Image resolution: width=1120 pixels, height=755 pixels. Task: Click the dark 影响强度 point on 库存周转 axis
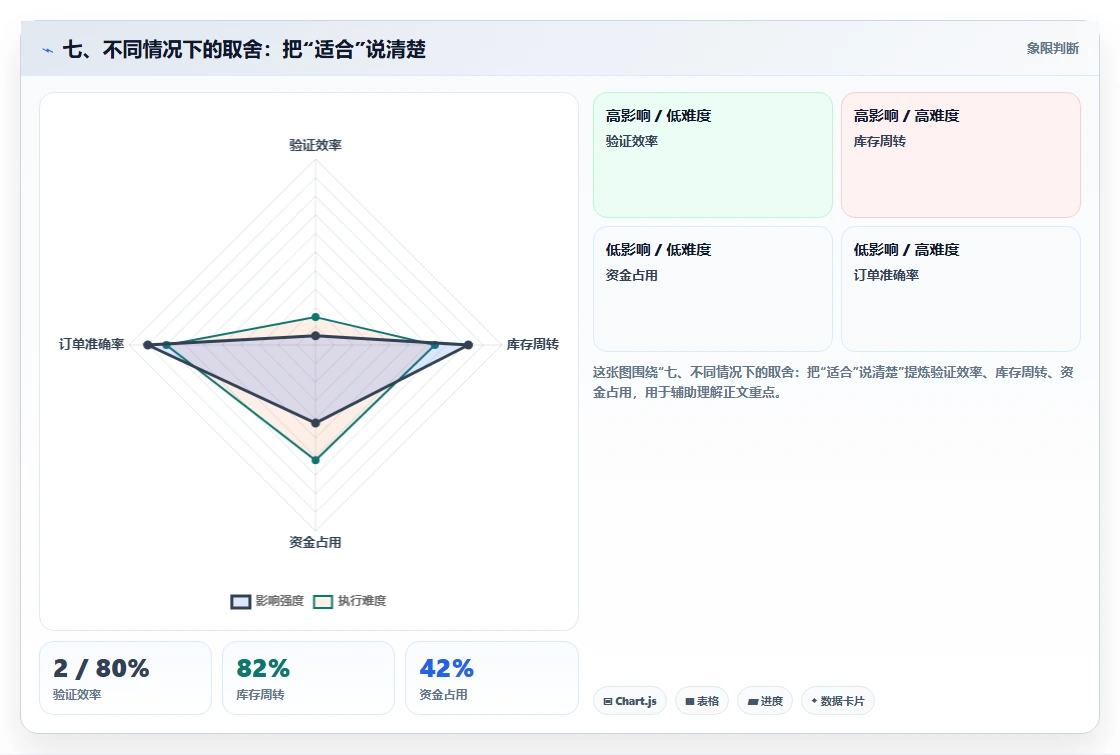pyautogui.click(x=469, y=345)
